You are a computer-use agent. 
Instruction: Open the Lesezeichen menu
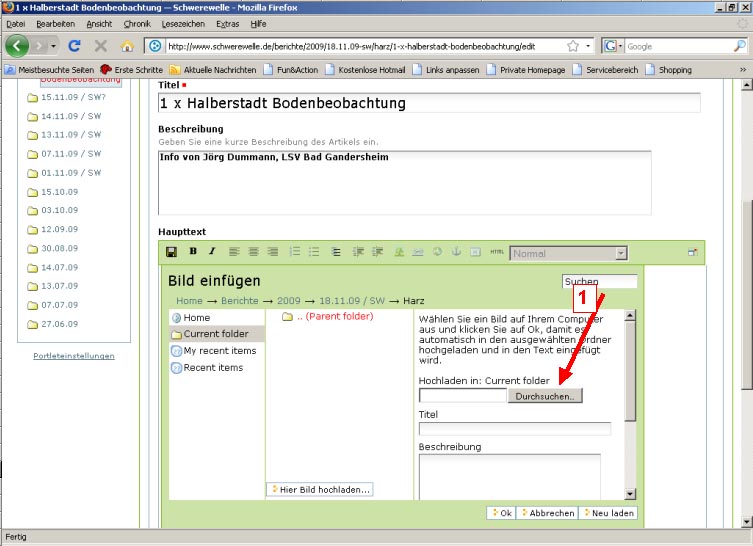pos(181,23)
